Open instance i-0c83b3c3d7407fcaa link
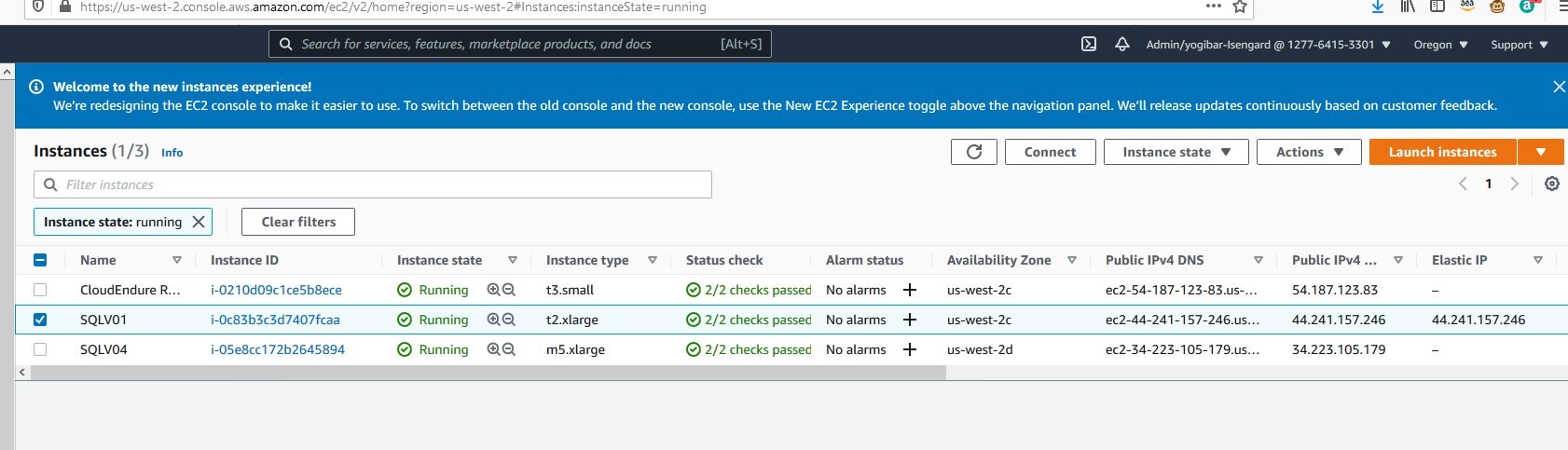1568x450 pixels. click(x=275, y=320)
